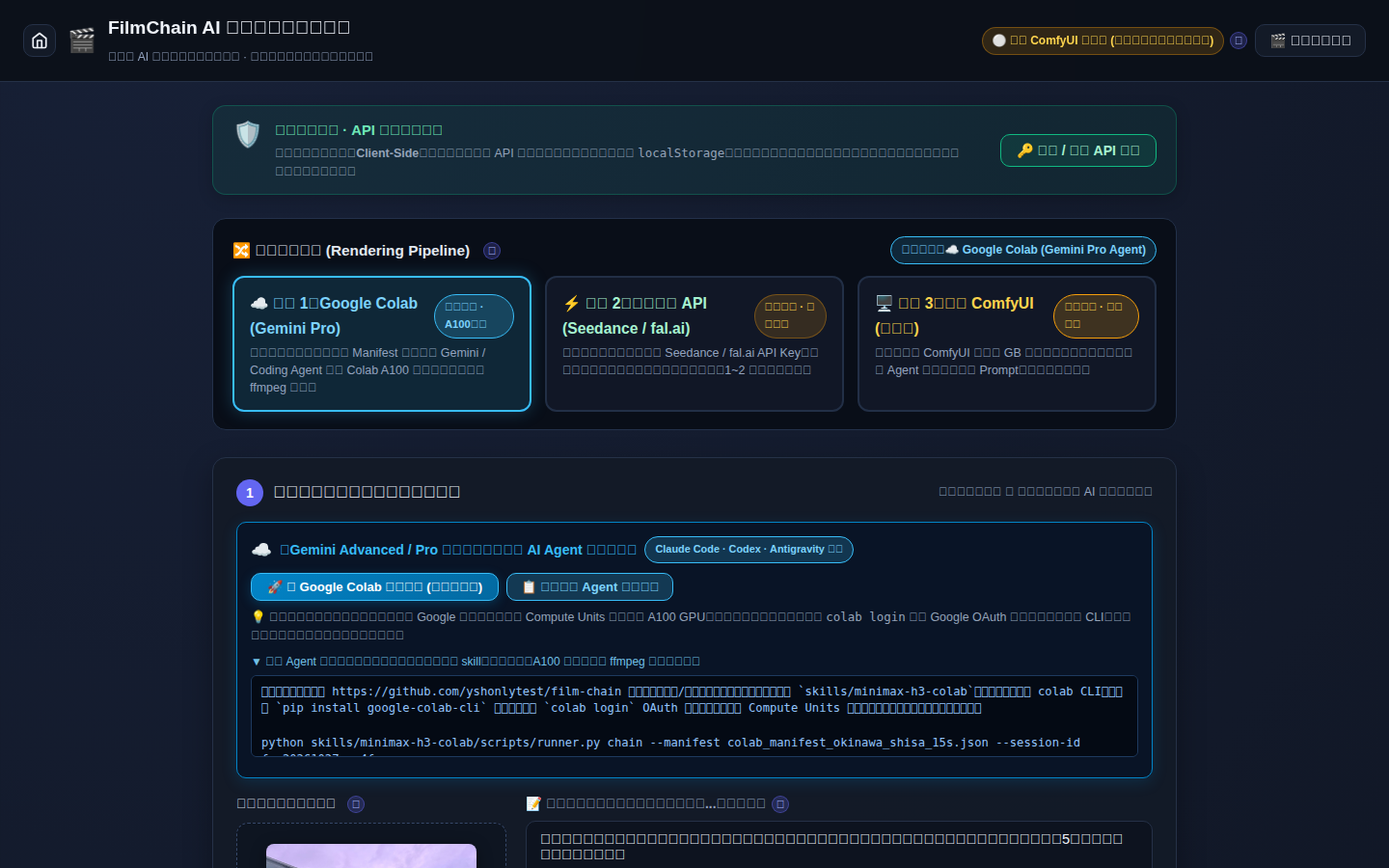Click the FilmChain AI clapperboard logo
Viewport: 1389px width, 868px height.
(82, 41)
